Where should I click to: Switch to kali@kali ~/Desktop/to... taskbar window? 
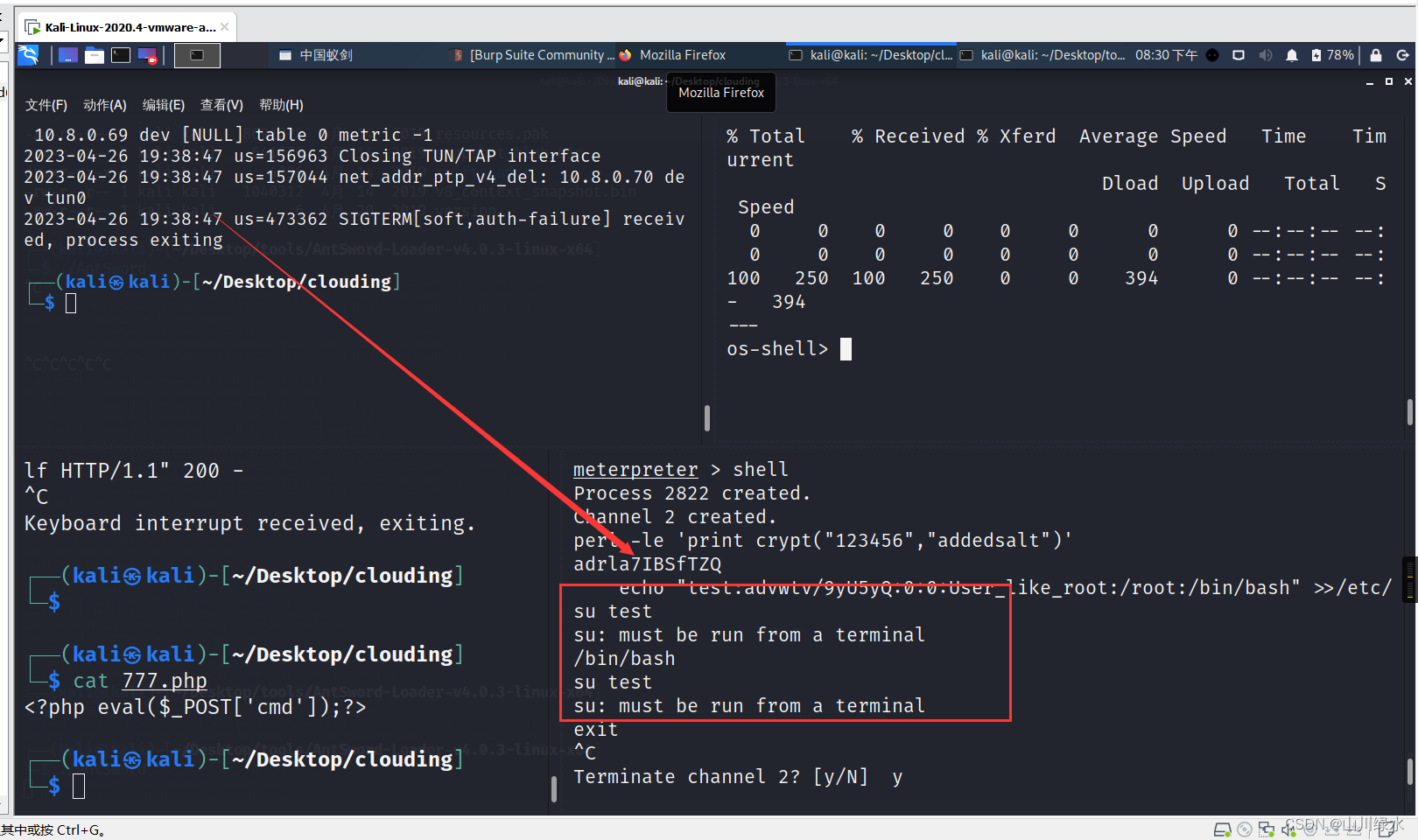(1042, 55)
